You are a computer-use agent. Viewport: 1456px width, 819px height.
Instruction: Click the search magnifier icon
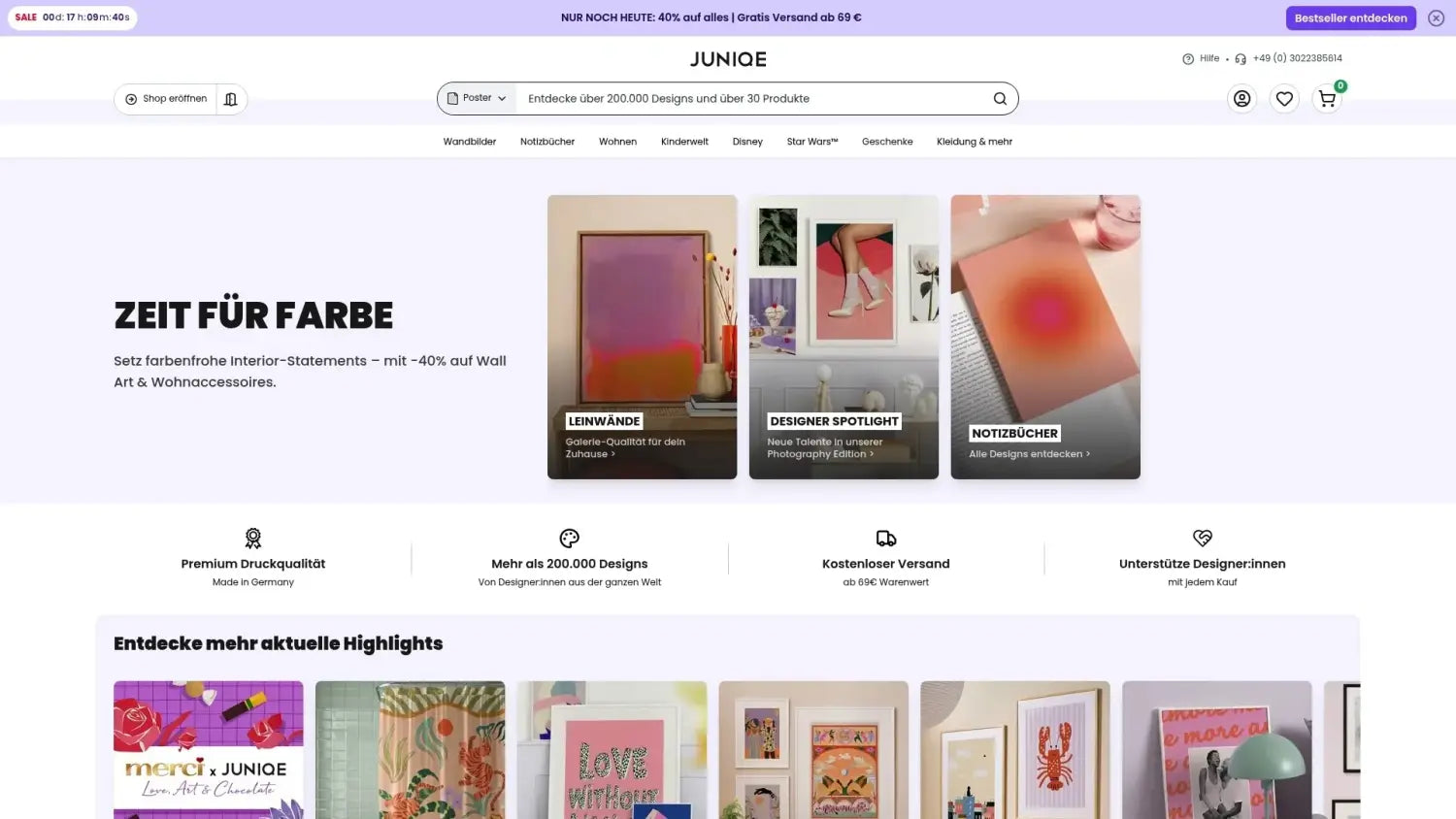pyautogui.click(x=1000, y=99)
